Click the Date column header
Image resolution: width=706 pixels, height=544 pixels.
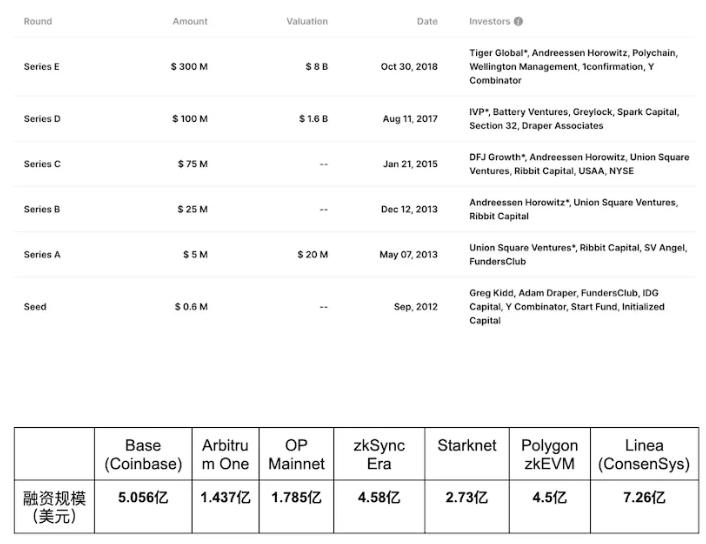pos(427,21)
